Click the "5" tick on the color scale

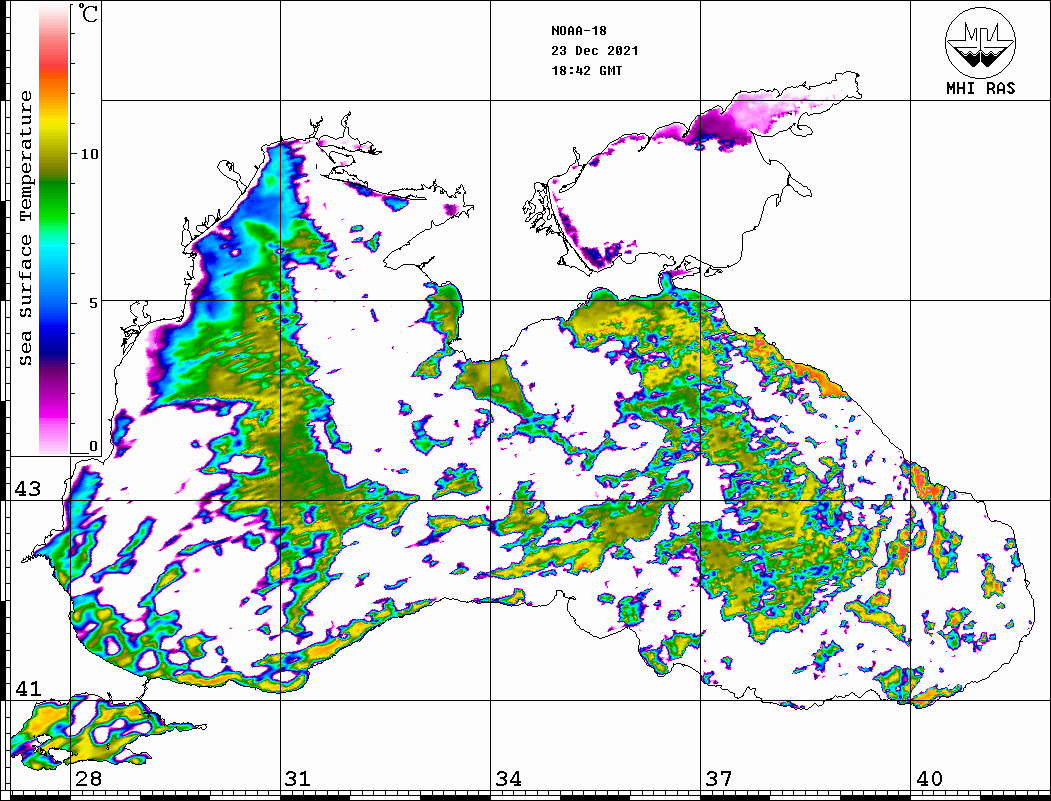click(x=94, y=303)
